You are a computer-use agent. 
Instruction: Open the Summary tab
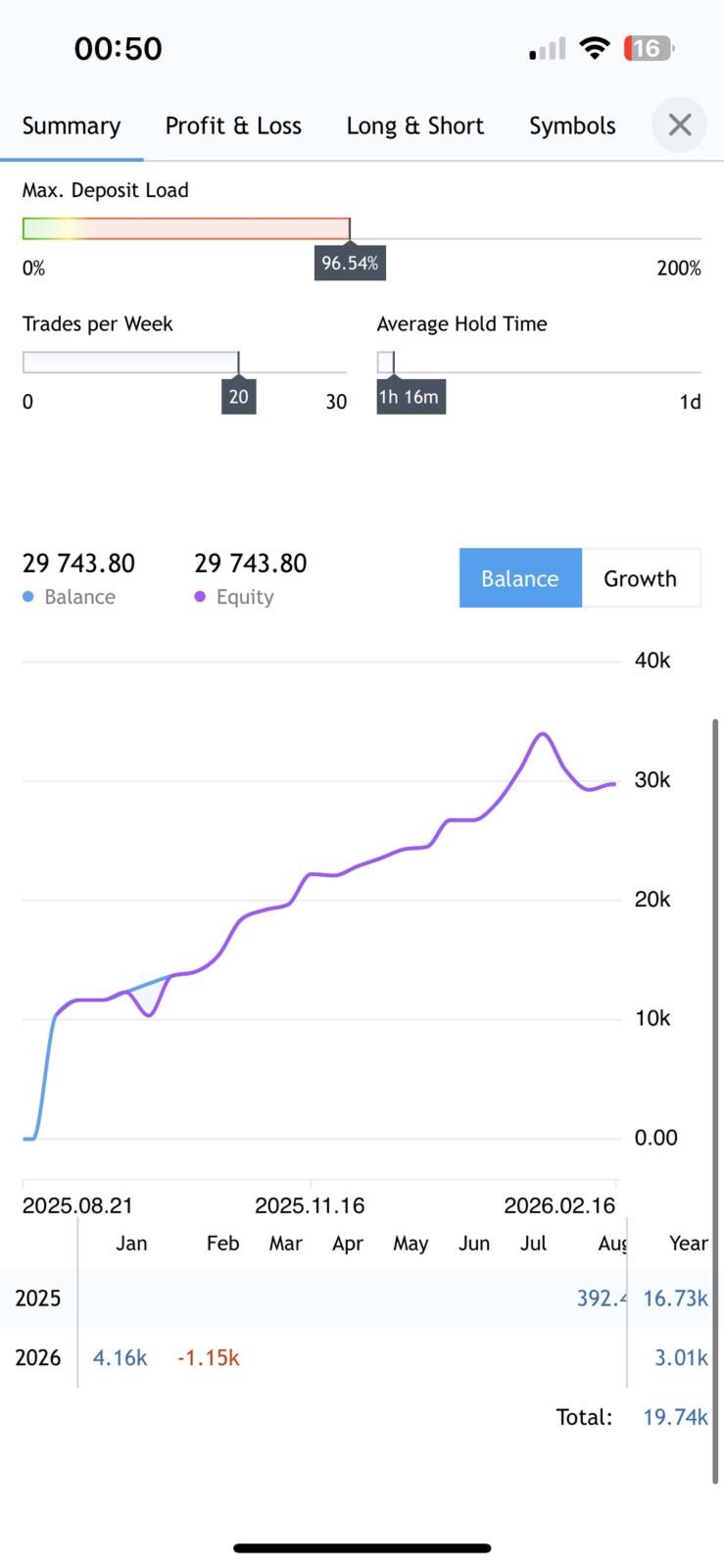(72, 126)
